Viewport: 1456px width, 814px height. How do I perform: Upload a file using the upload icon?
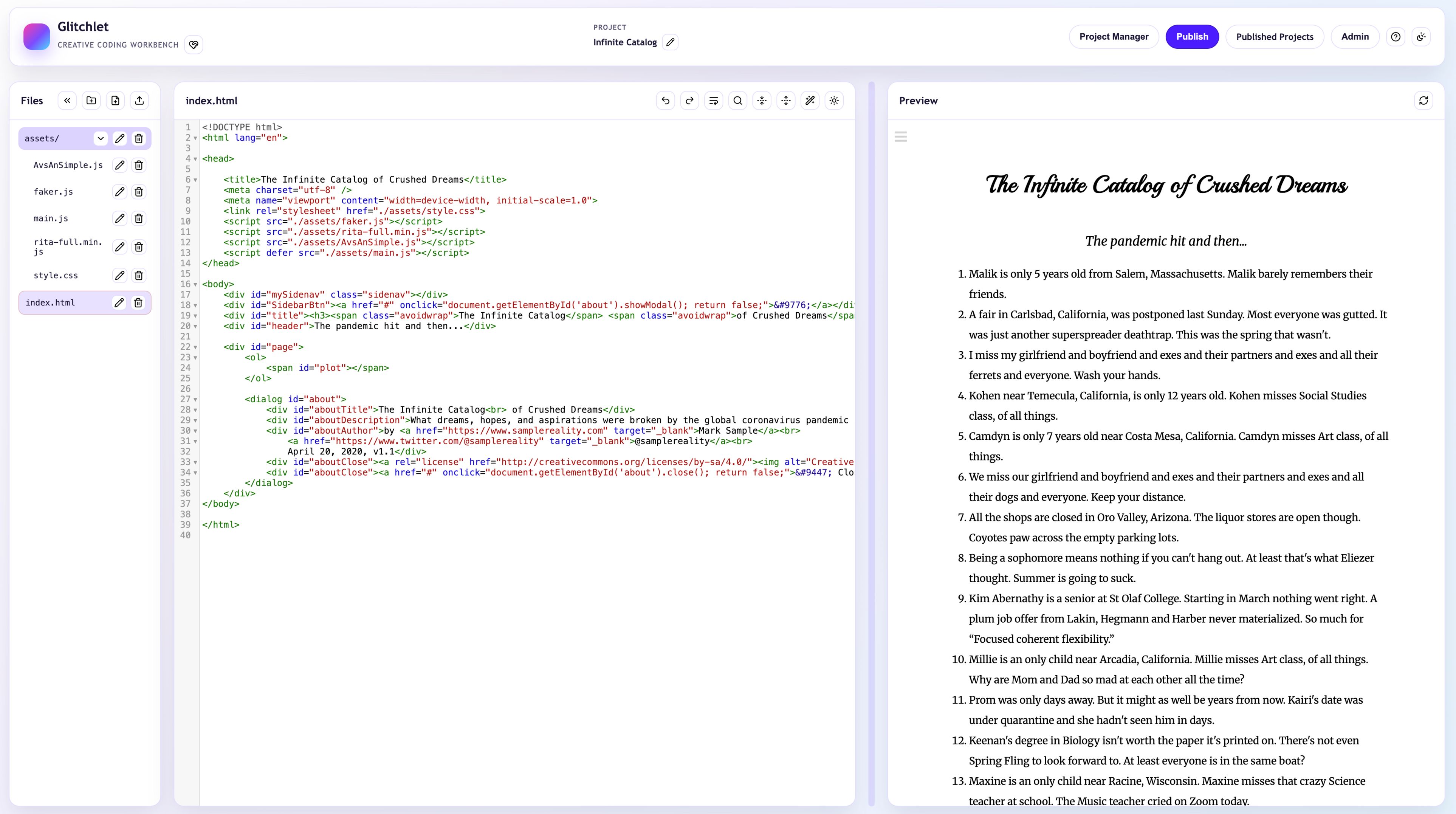139,100
